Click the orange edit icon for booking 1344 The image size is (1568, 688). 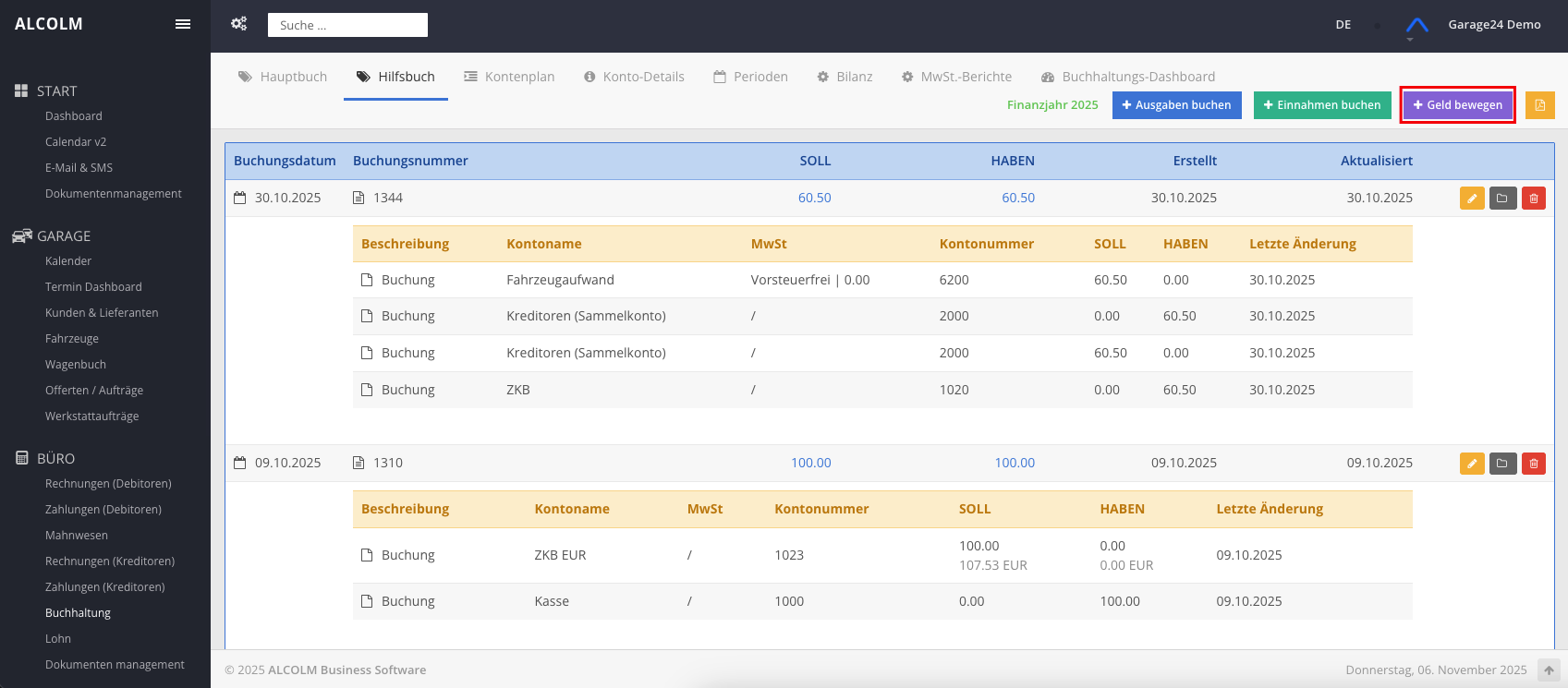click(1472, 199)
